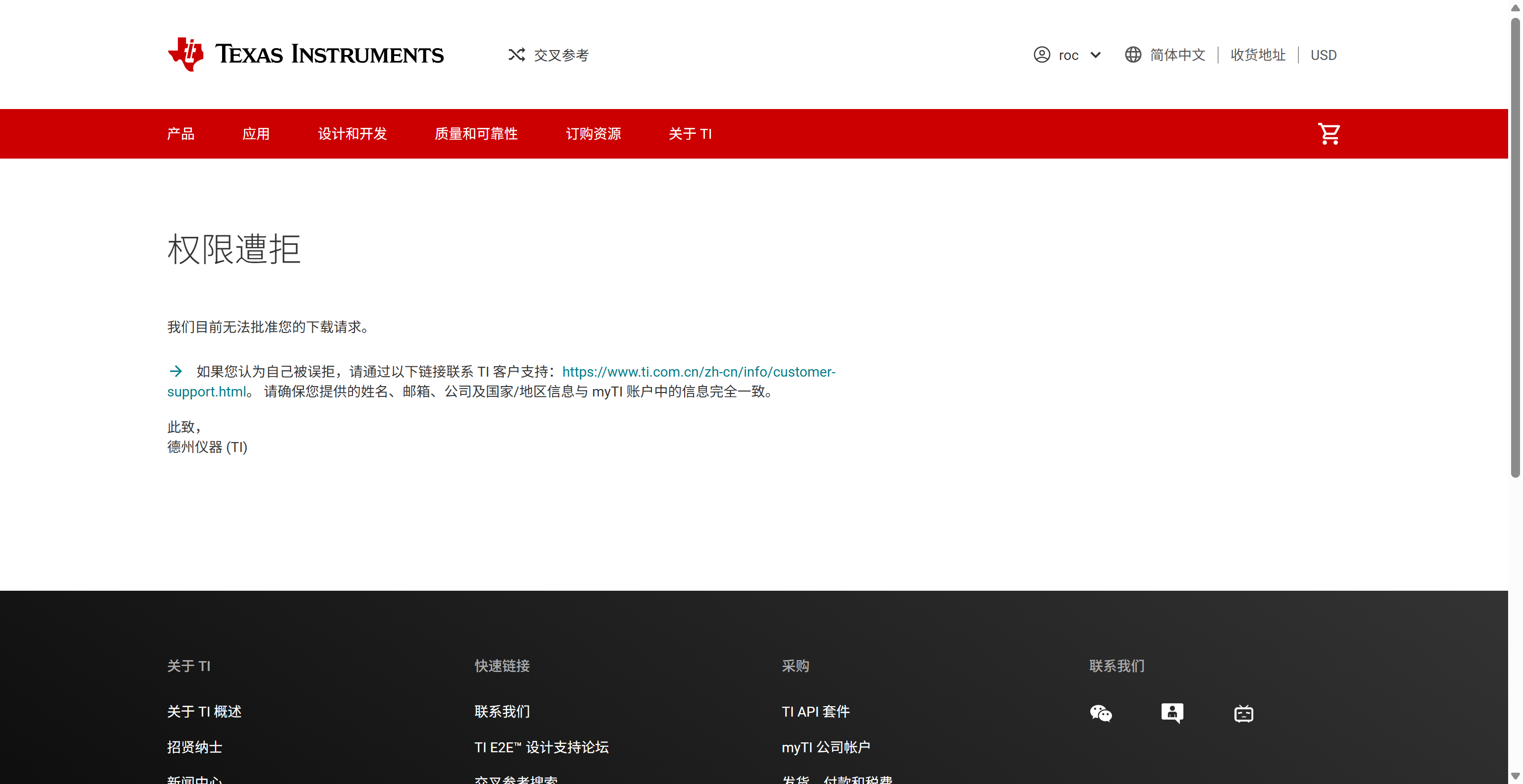Click the globe language icon
The width and height of the screenshot is (1523, 784).
click(1133, 55)
